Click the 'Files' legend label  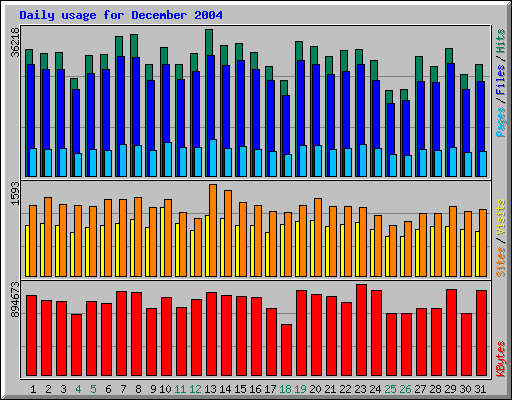501,80
